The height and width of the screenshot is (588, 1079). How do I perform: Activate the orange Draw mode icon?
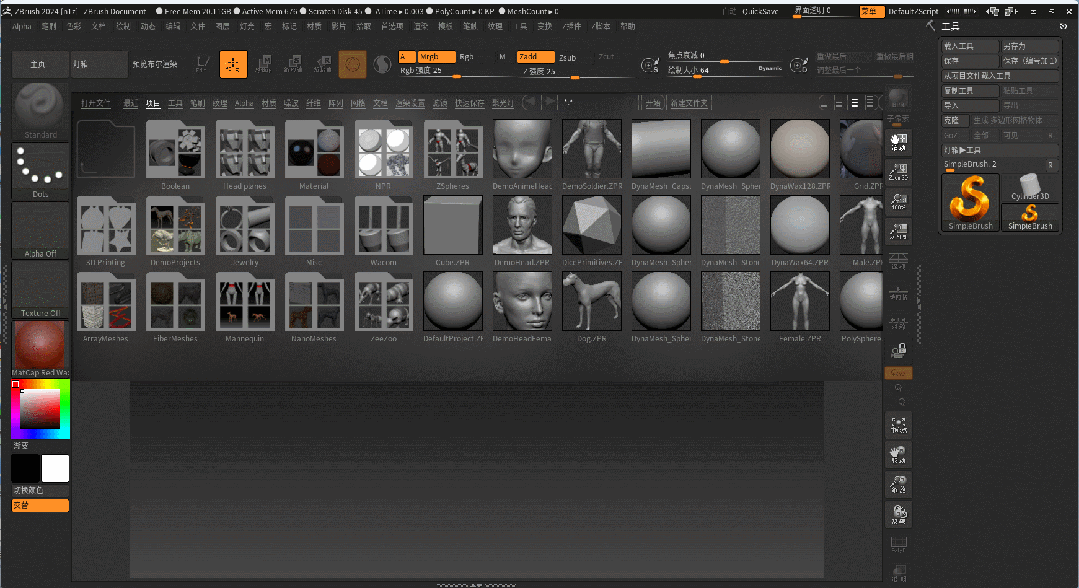point(233,65)
